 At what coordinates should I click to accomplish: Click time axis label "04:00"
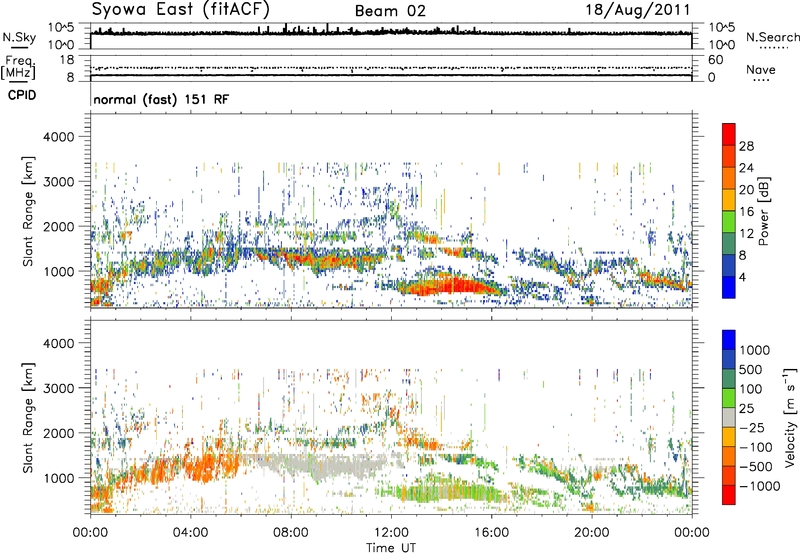tap(190, 533)
